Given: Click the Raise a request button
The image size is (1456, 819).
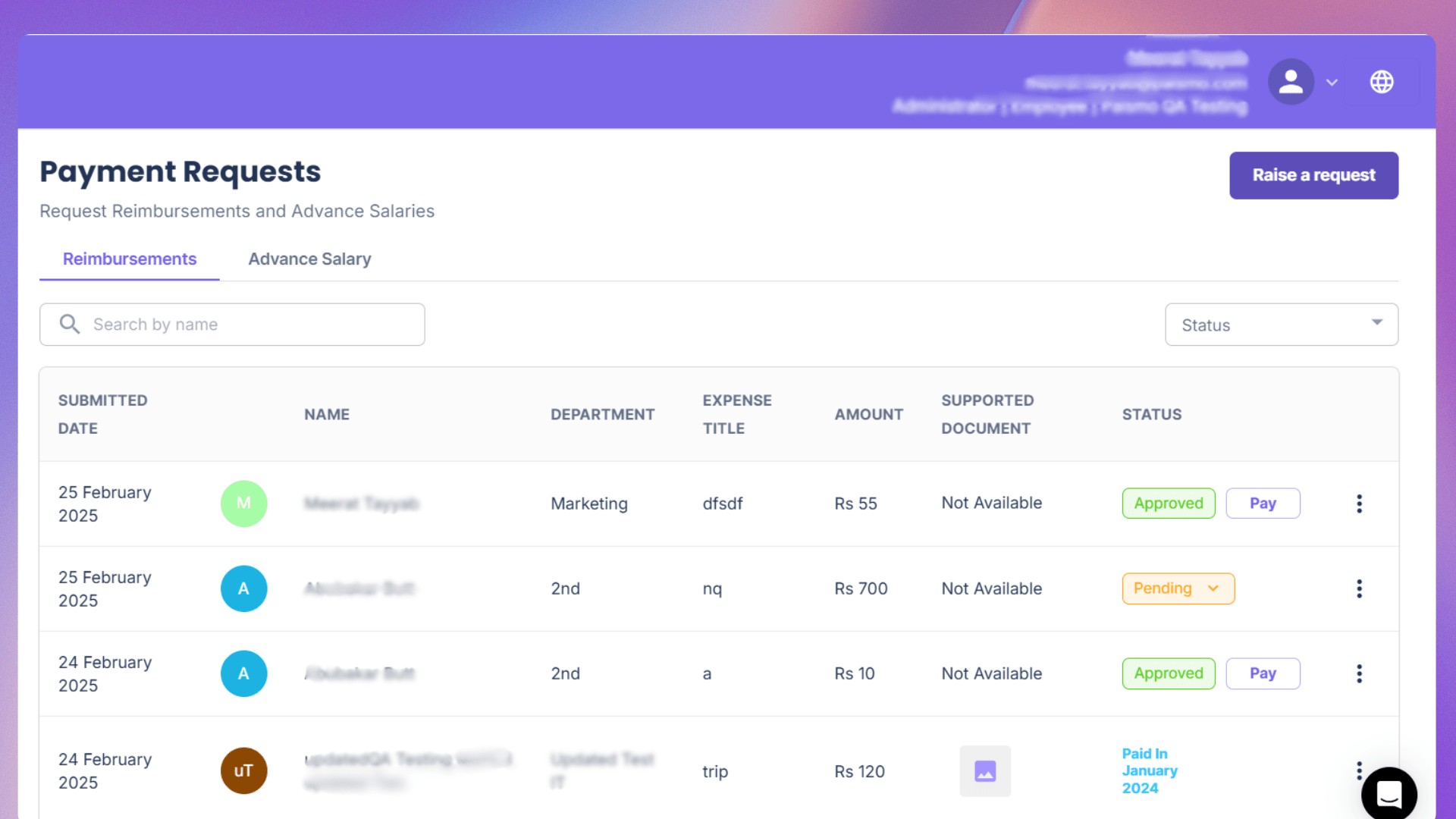Looking at the screenshot, I should (x=1313, y=175).
